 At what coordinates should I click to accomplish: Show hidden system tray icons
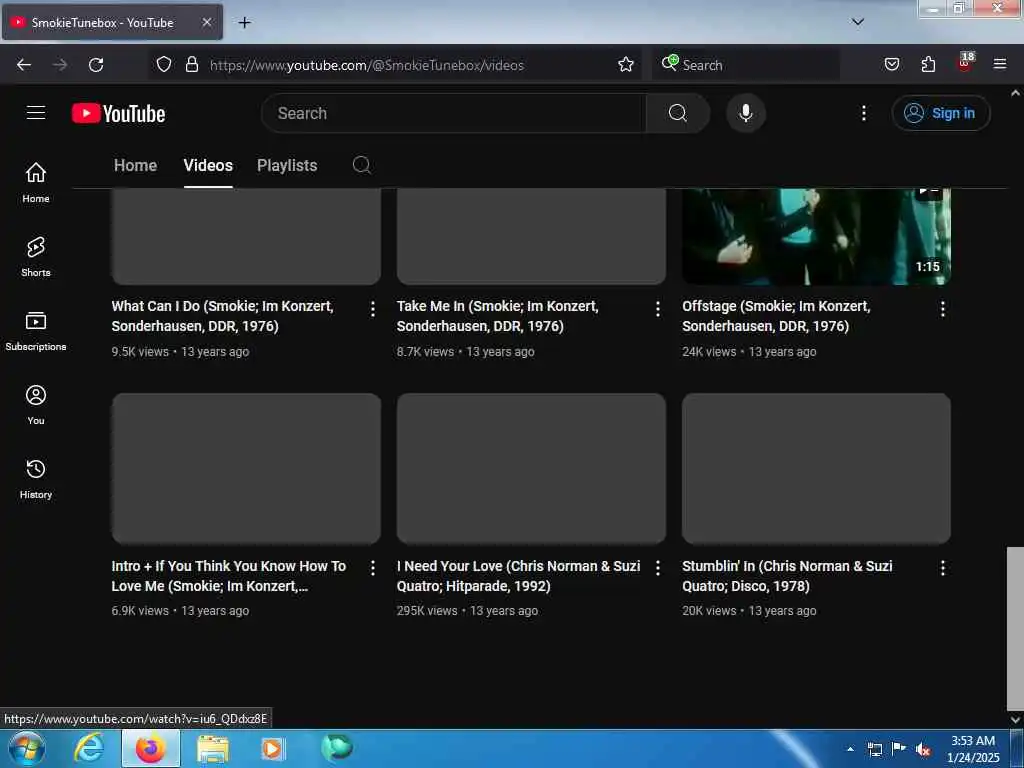coord(850,749)
